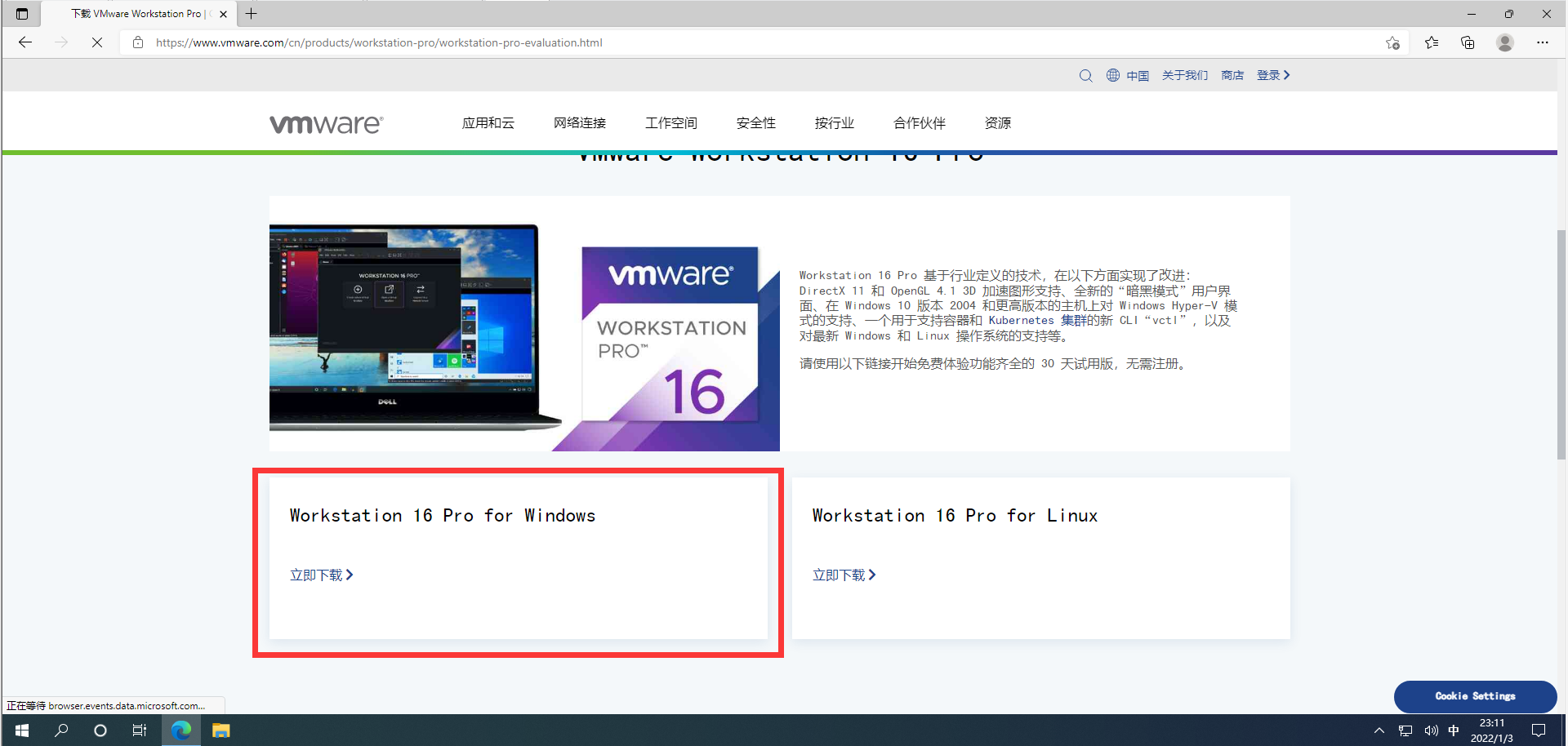Viewport: 1568px width, 746px height.
Task: Open the browser Favorites list icon
Action: click(x=1432, y=42)
